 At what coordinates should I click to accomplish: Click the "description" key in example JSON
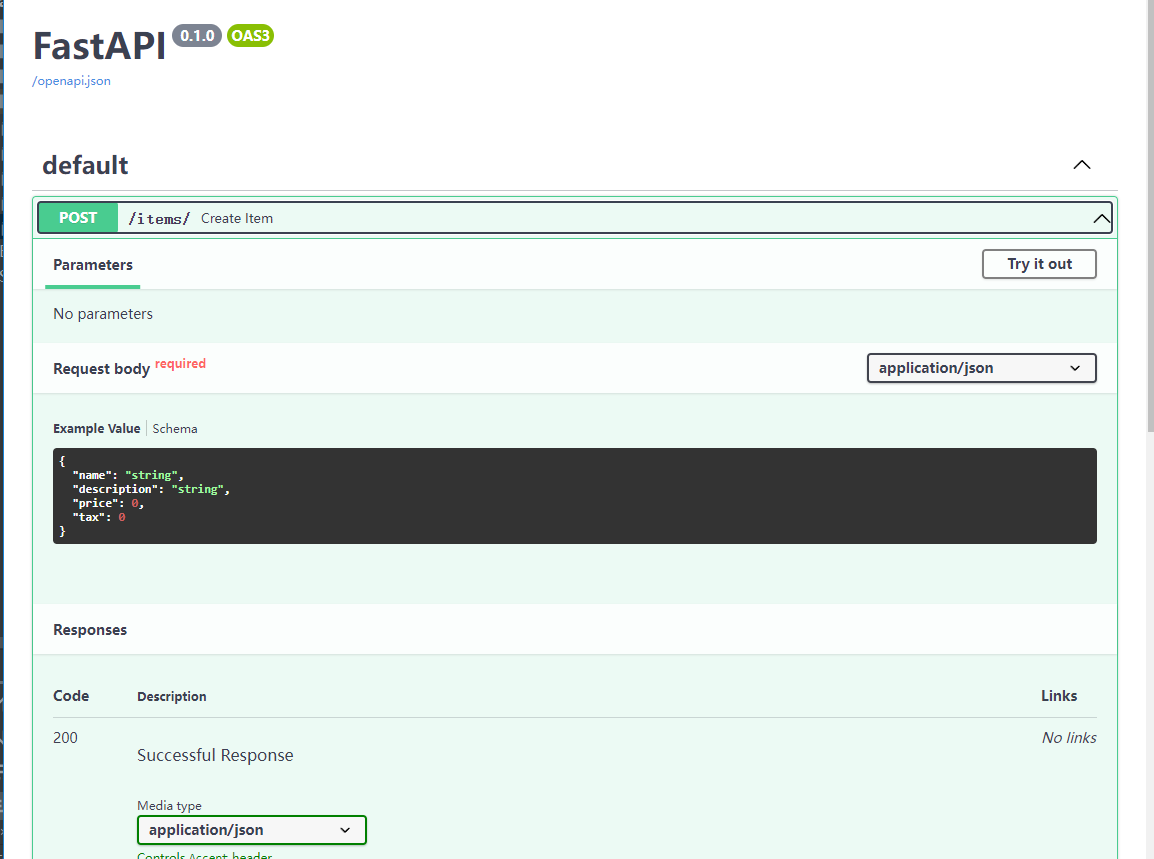pos(115,489)
